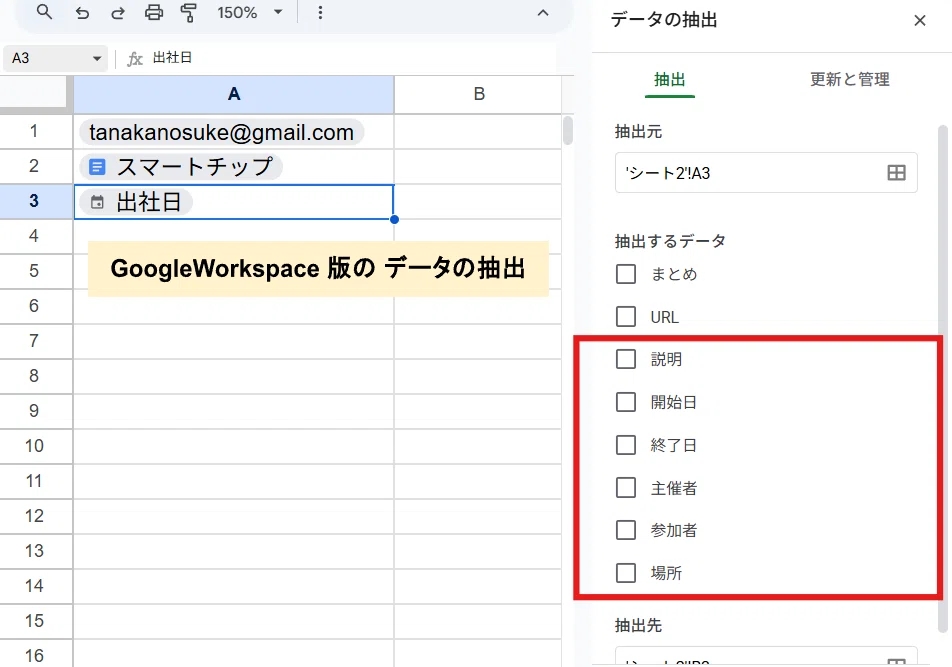Viewport: 952px width, 667px height.
Task: Click the tanakanosuke@gmail.com people chip
Action: 222,132
